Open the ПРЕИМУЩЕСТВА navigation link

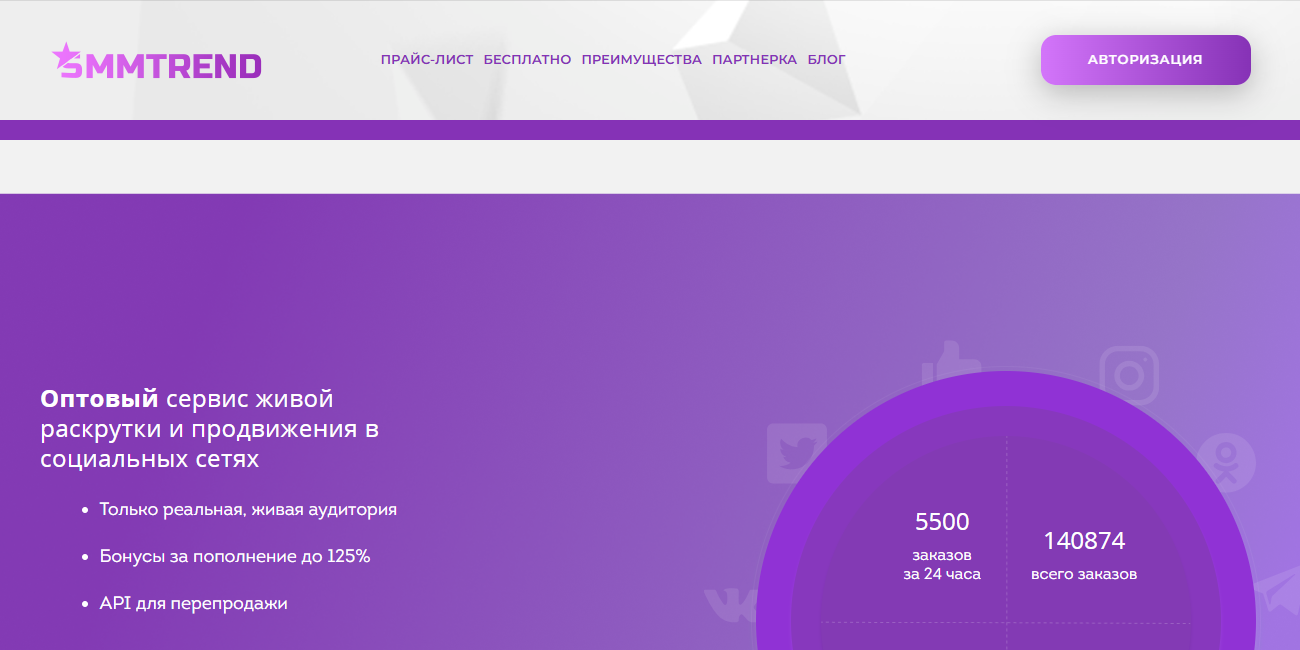tap(642, 60)
